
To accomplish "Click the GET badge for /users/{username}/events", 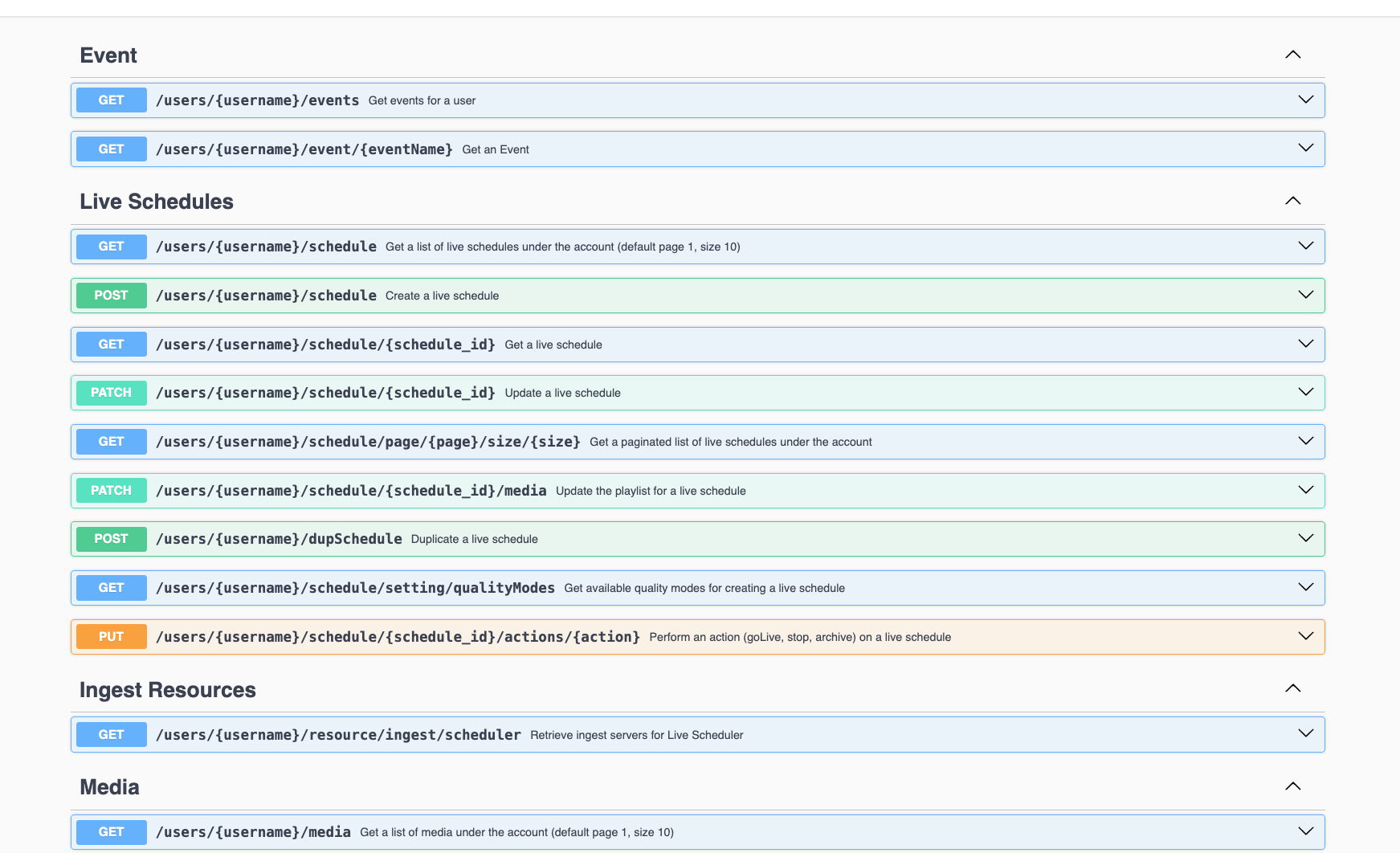I will coord(112,100).
